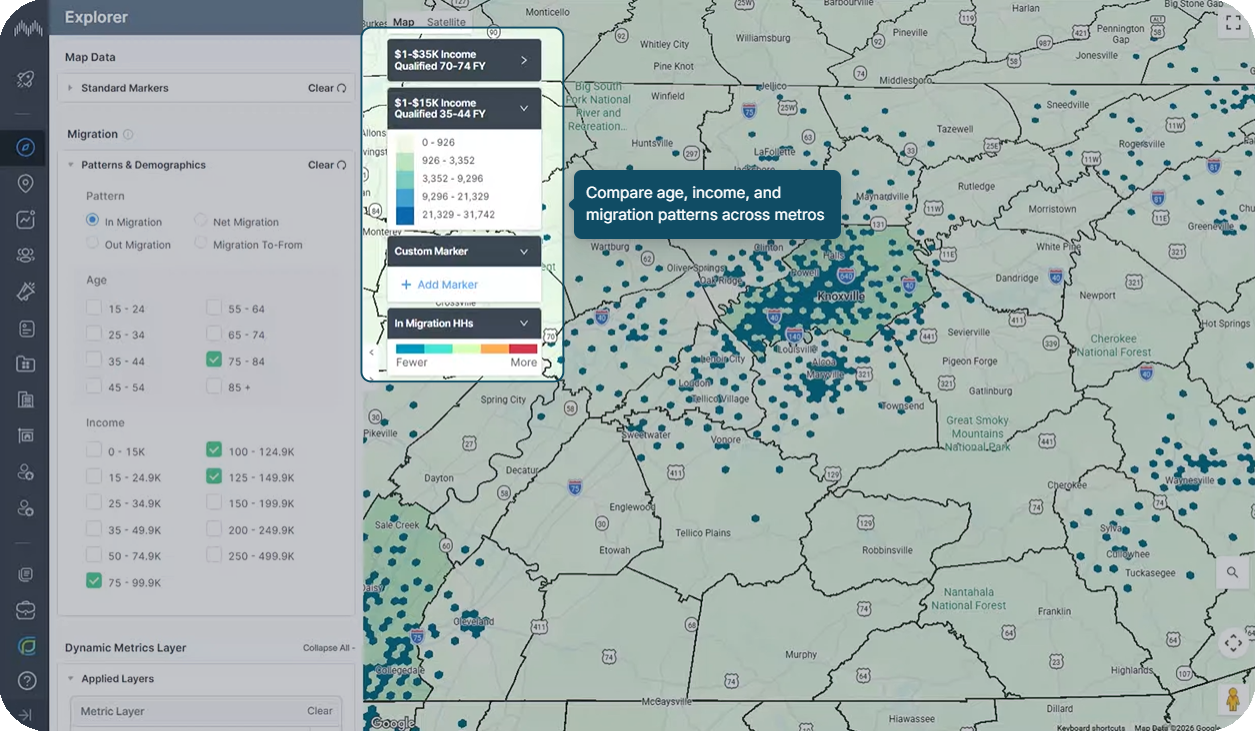This screenshot has width=1255, height=731.
Task: Collapse the Applied Layers section
Action: (70, 679)
